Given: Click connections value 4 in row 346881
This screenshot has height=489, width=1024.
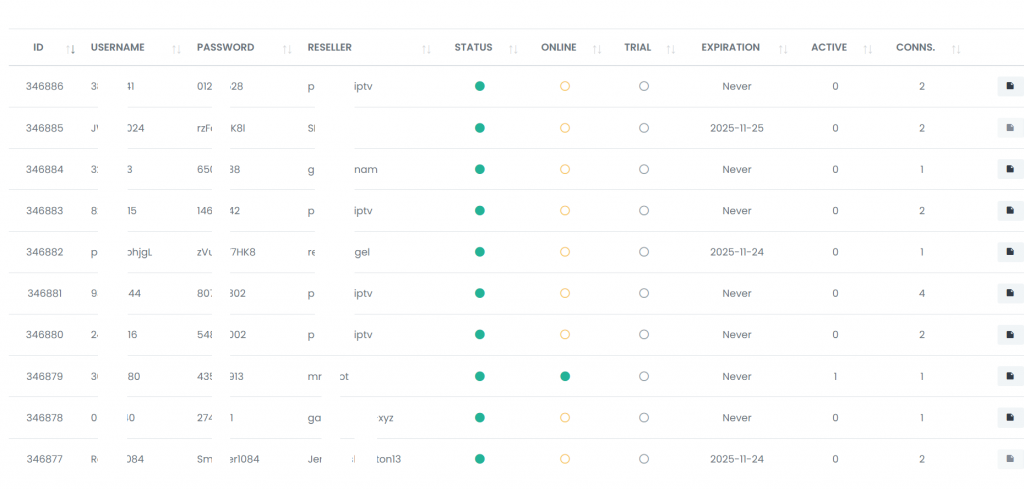Looking at the screenshot, I should tap(922, 293).
